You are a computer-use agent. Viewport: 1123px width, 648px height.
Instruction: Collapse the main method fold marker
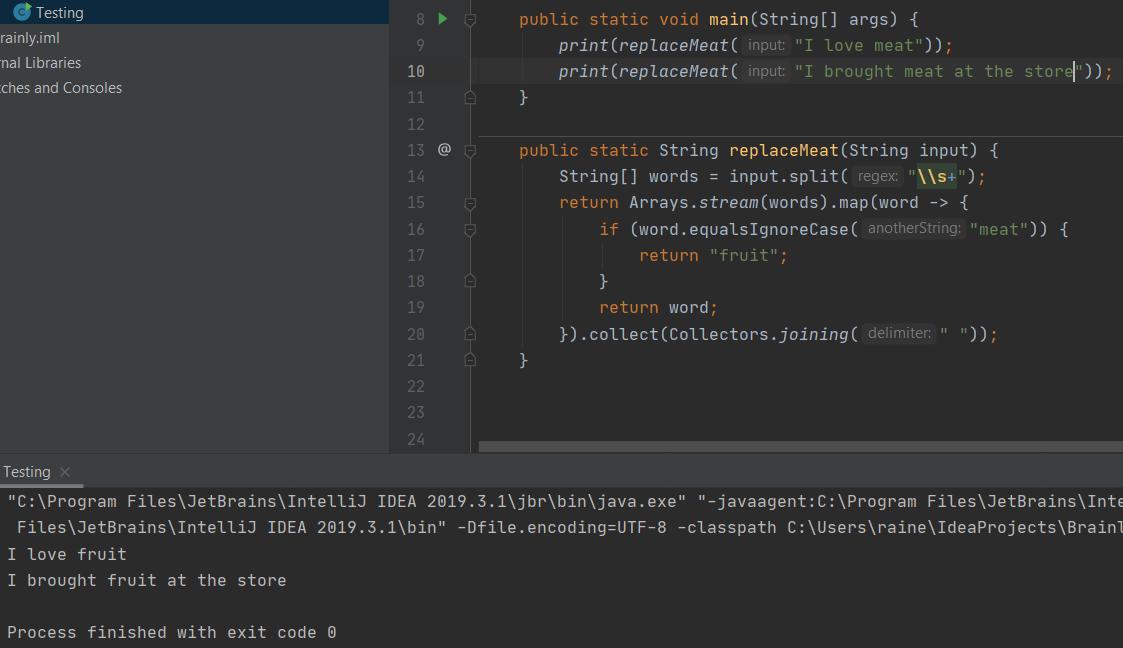(x=470, y=19)
